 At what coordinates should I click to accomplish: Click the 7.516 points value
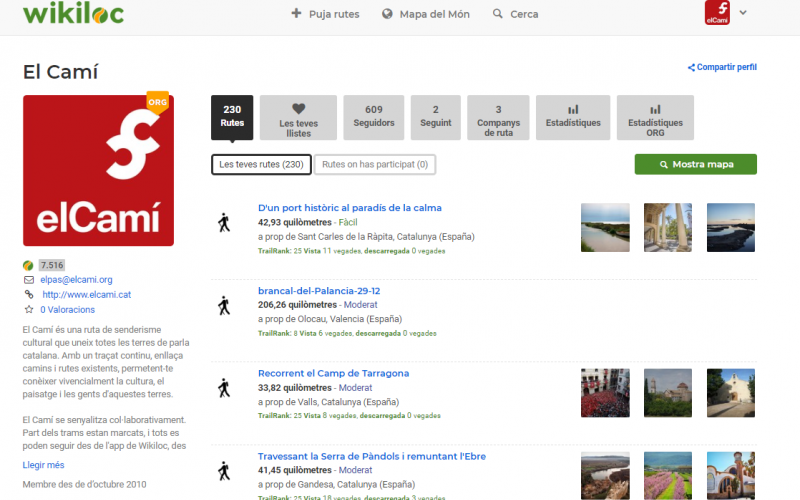[x=52, y=265]
